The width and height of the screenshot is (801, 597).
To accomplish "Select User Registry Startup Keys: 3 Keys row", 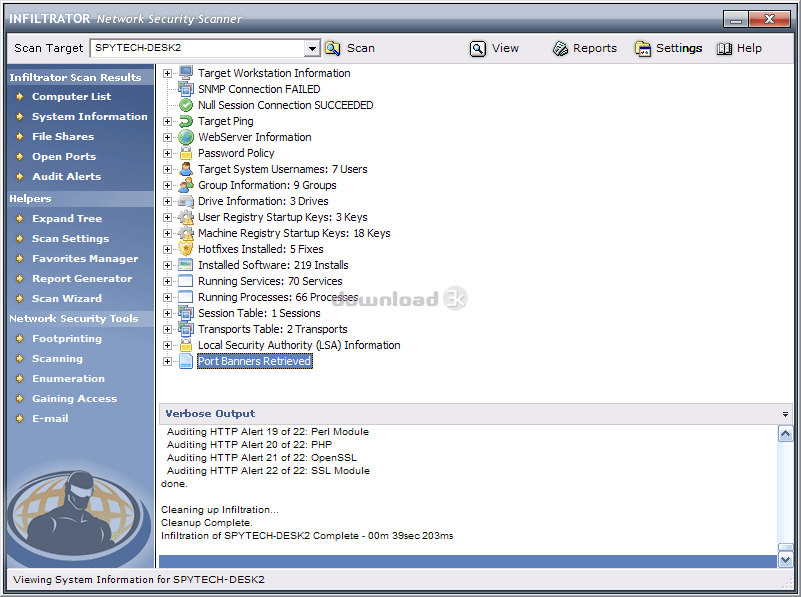I will pyautogui.click(x=282, y=217).
